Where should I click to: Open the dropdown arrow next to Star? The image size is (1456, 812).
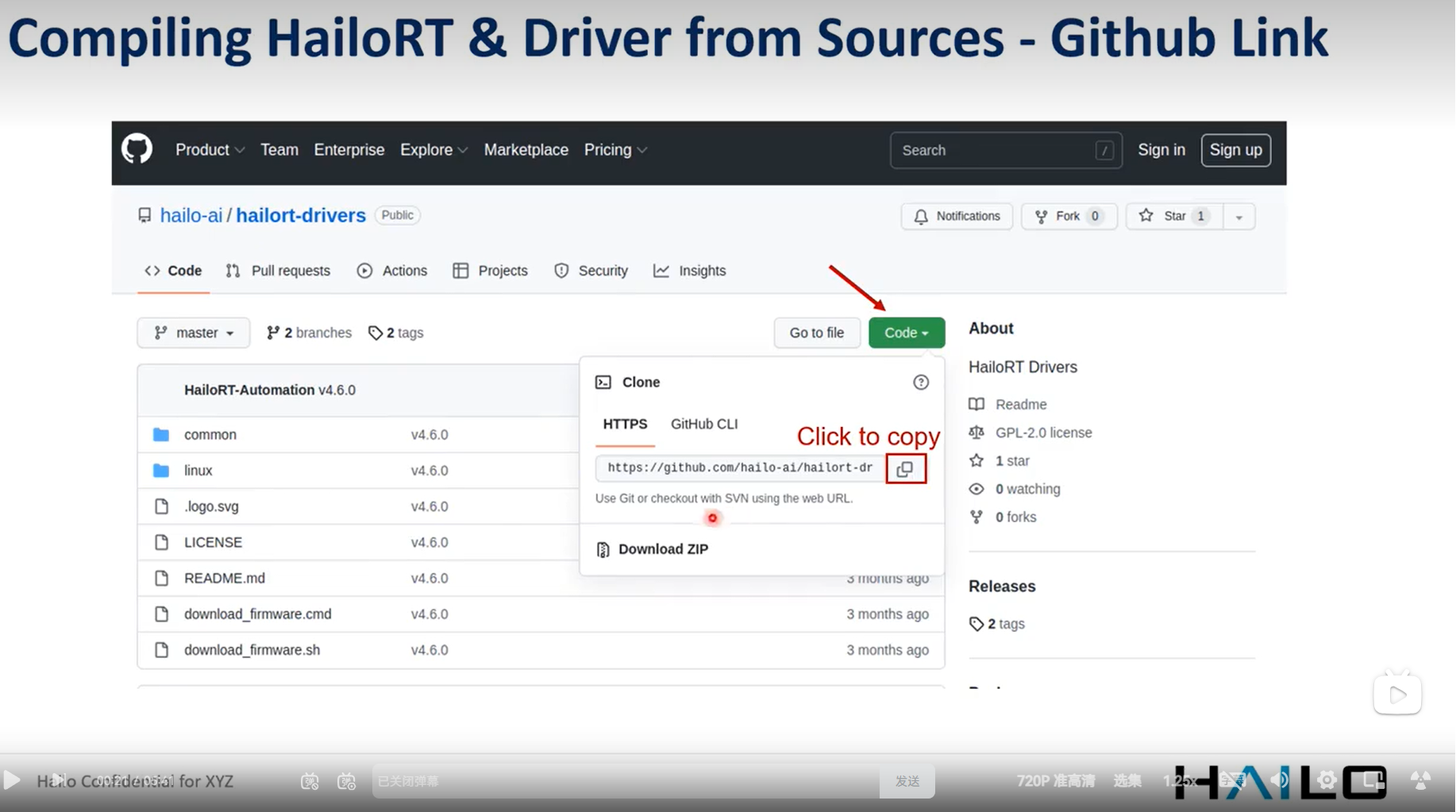(x=1239, y=216)
